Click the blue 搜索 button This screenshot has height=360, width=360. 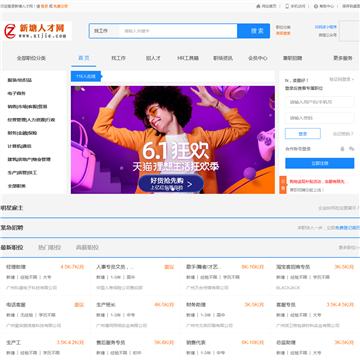253,31
